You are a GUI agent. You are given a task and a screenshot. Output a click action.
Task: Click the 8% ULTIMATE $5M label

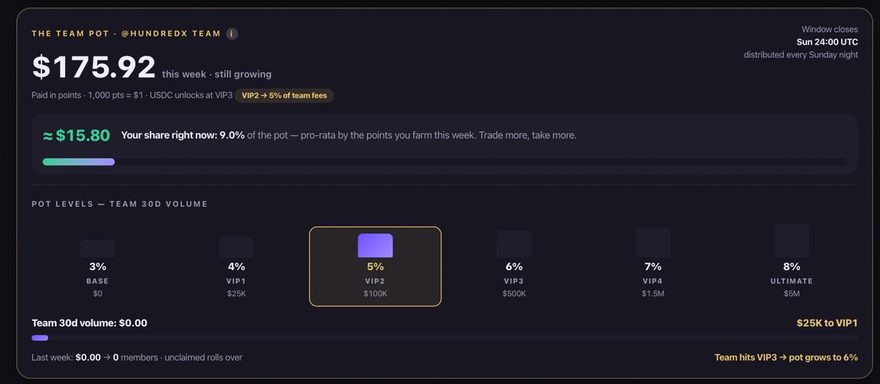coord(792,280)
